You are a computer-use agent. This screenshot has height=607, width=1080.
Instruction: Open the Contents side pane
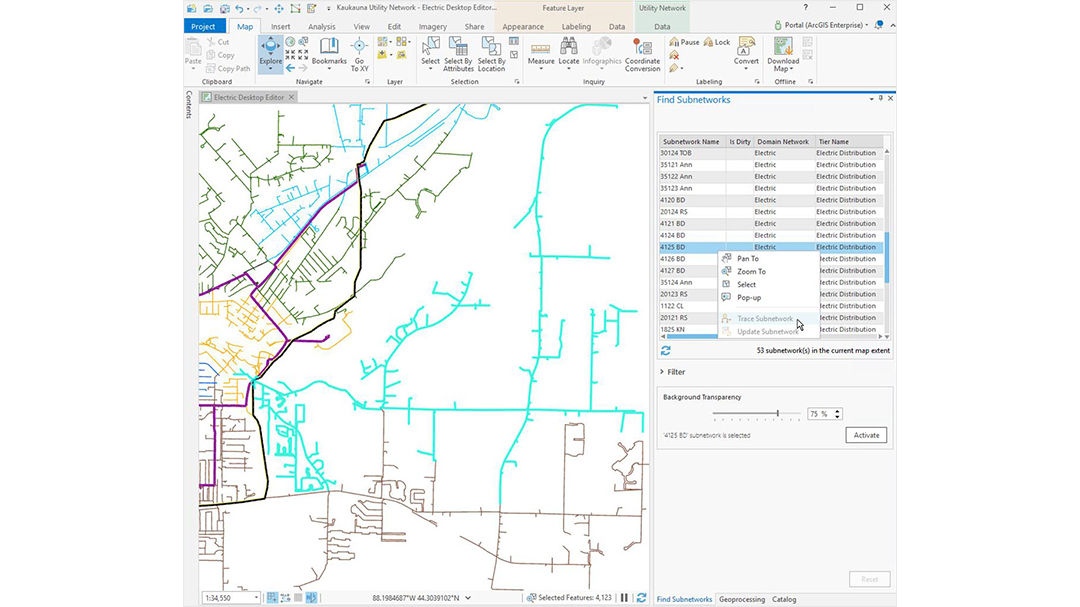[x=189, y=105]
